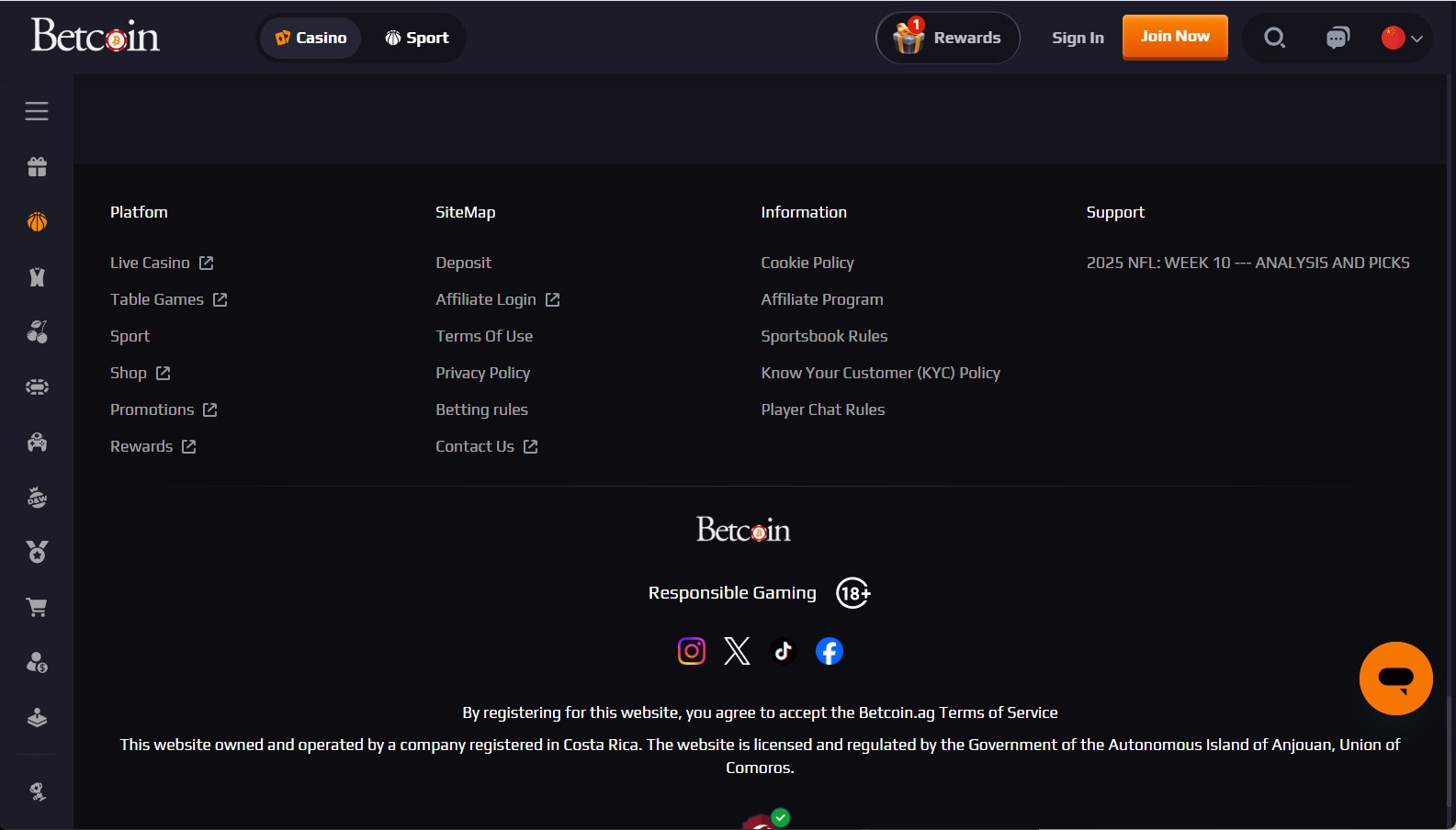The width and height of the screenshot is (1456, 830).
Task: Open the Instagram social link
Action: point(692,651)
